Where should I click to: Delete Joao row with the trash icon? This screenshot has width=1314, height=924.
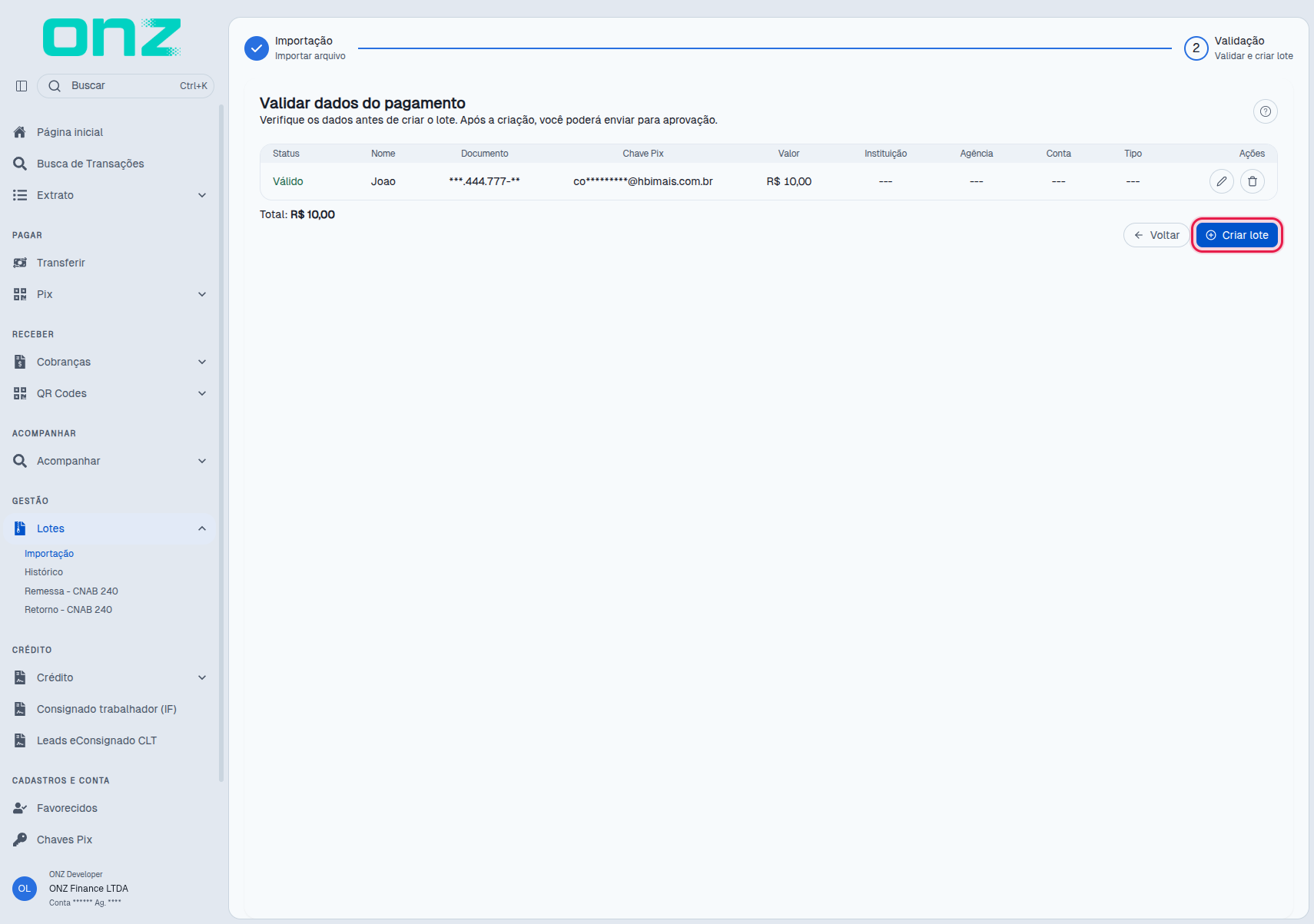click(1253, 181)
